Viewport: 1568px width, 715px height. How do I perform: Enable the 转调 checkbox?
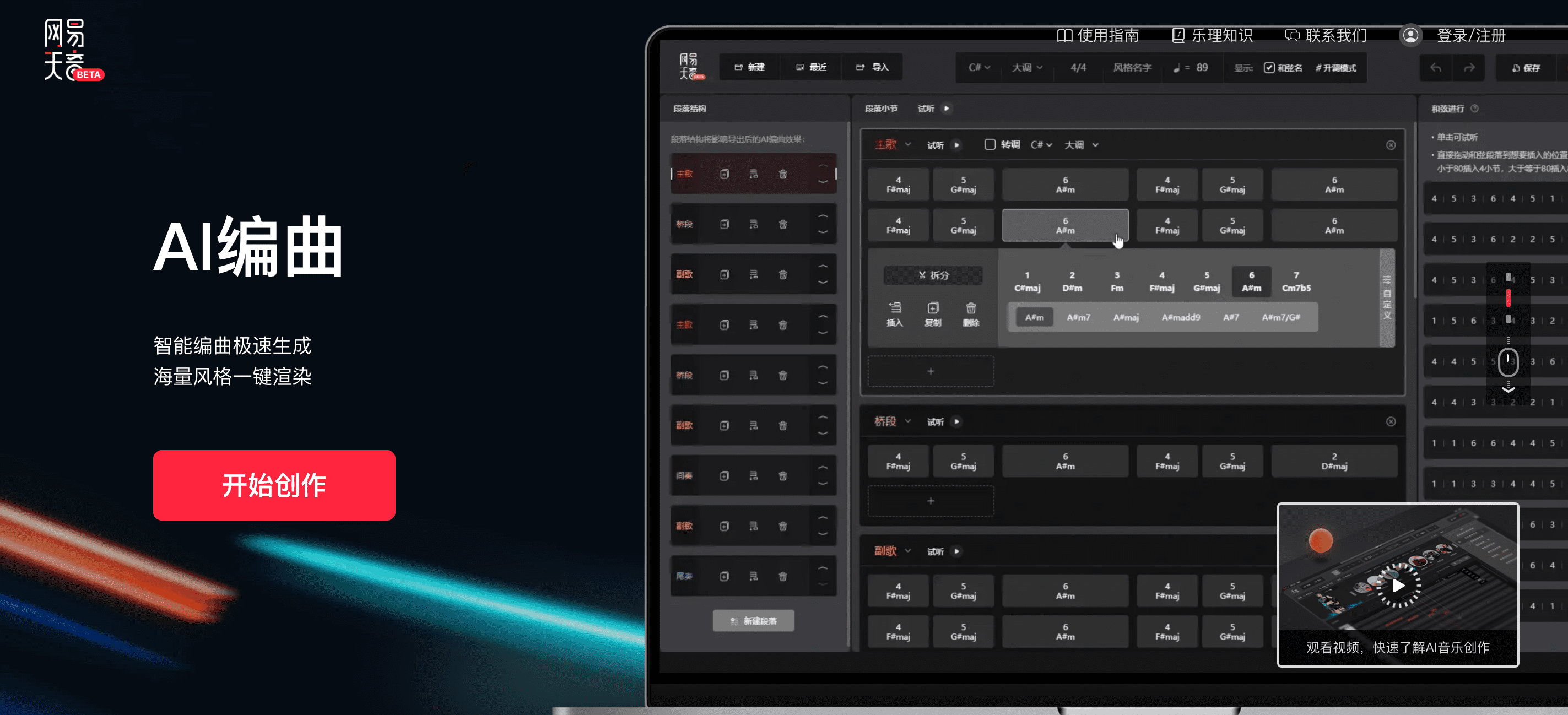pos(990,145)
